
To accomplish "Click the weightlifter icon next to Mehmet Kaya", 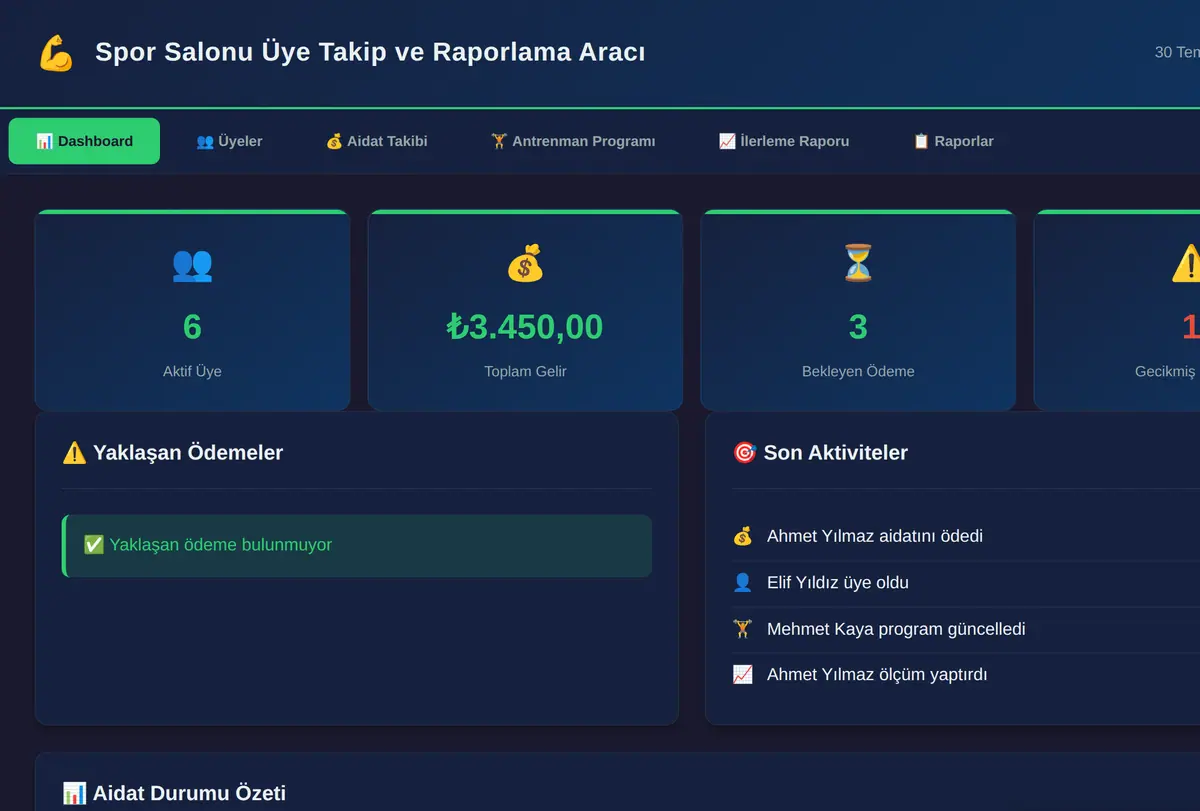I will coord(742,629).
